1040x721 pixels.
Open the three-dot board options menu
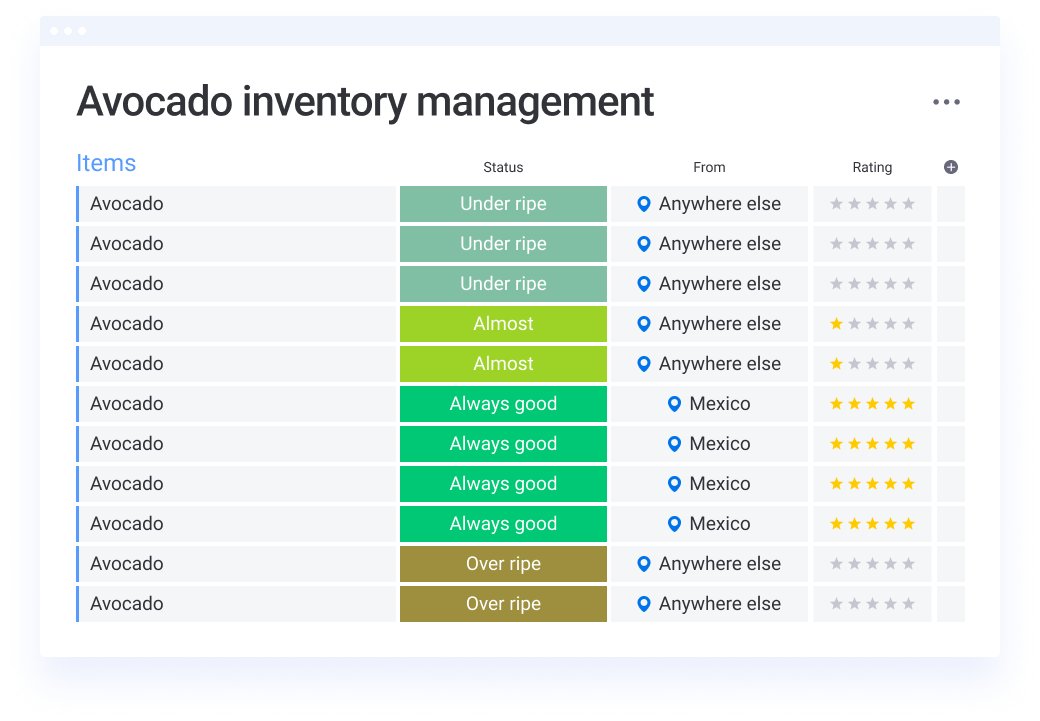click(946, 102)
